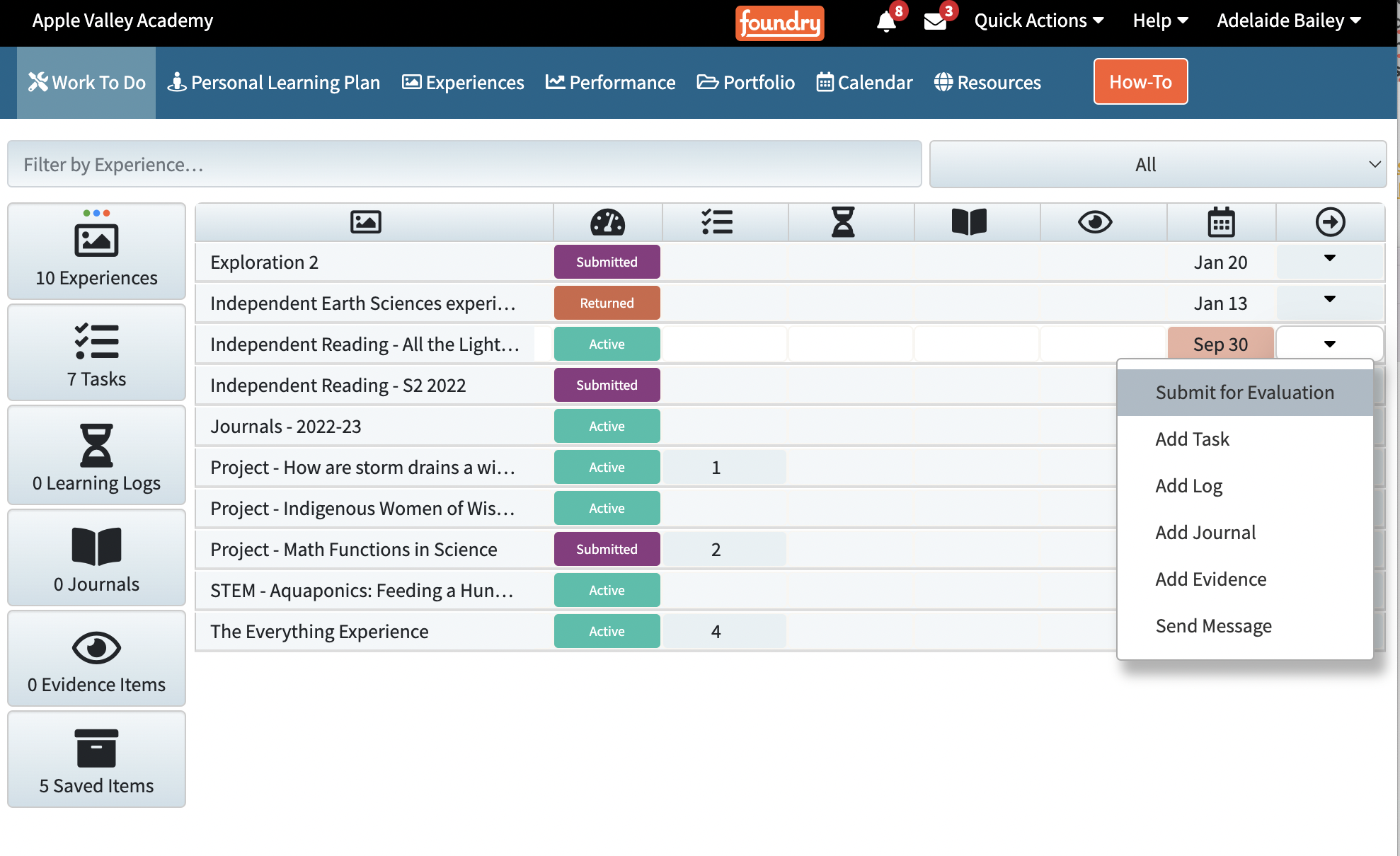Open the messages envelope icon

(935, 22)
